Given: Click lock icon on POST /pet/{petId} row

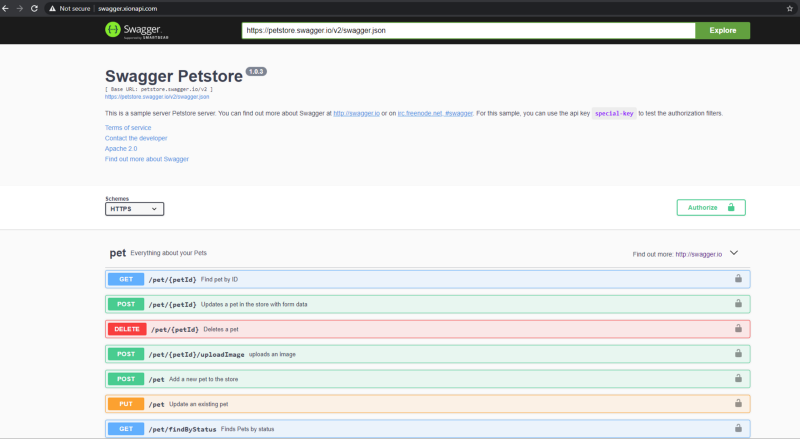Looking at the screenshot, I should pos(738,303).
